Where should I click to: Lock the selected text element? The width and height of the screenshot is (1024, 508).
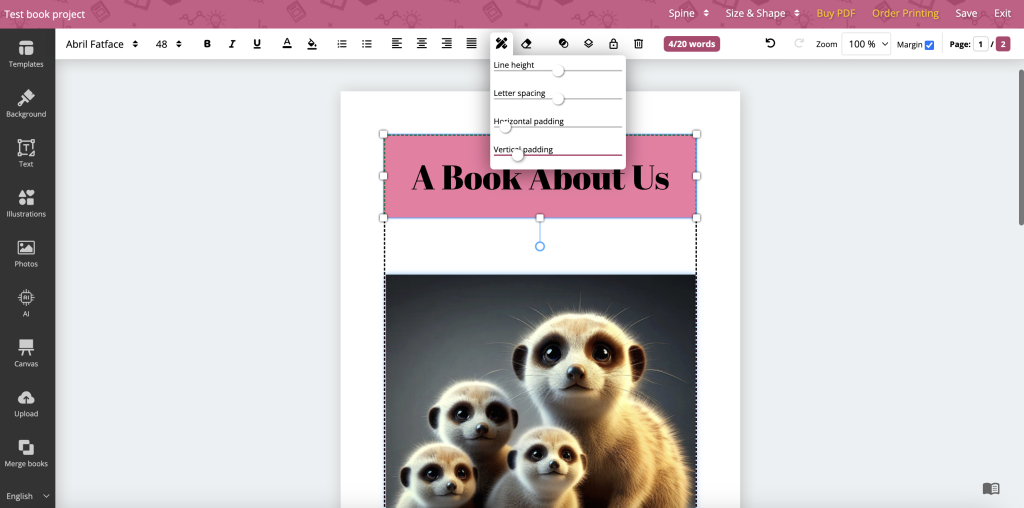coord(613,44)
